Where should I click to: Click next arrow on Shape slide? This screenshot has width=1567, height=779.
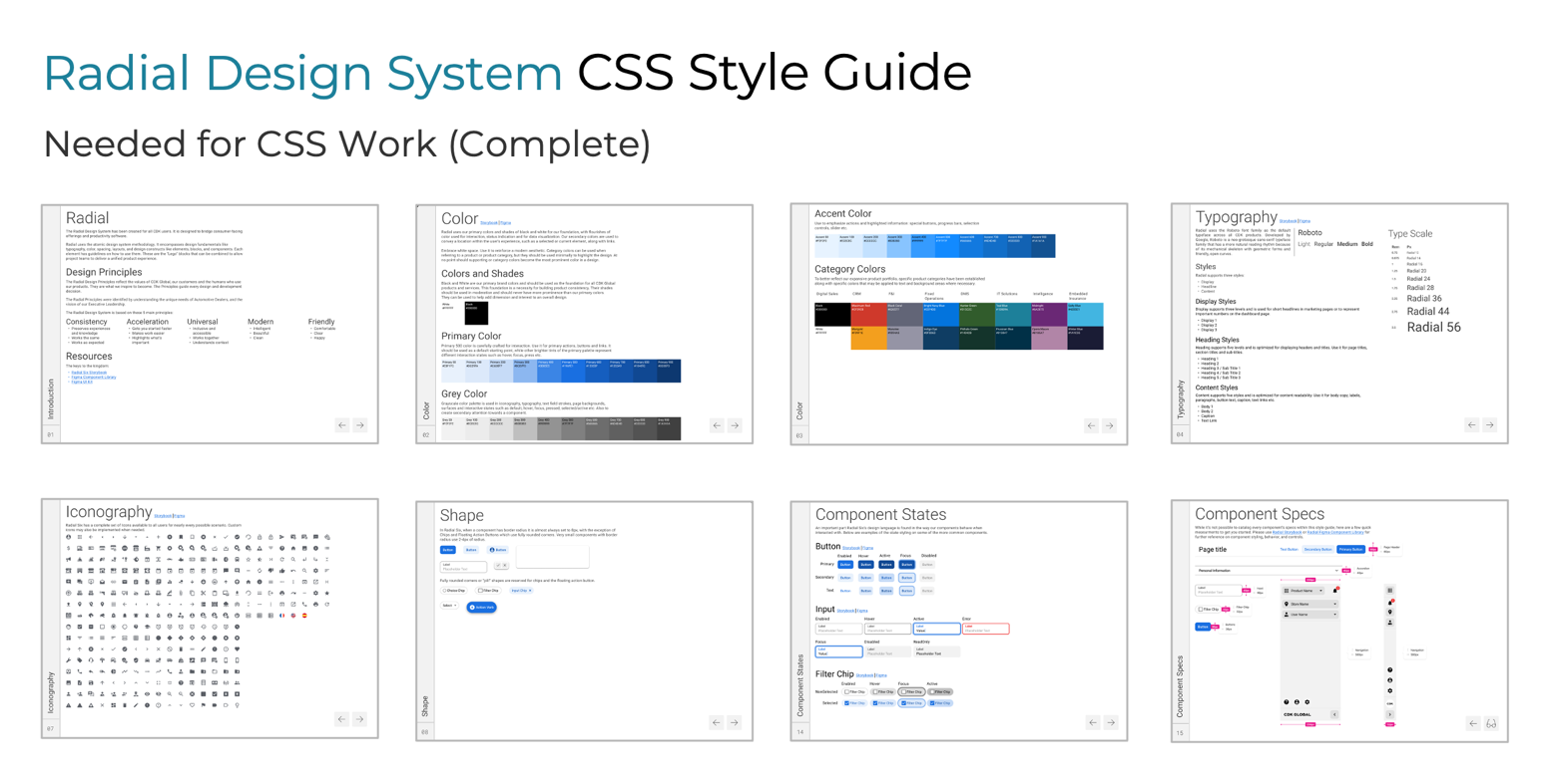(734, 722)
